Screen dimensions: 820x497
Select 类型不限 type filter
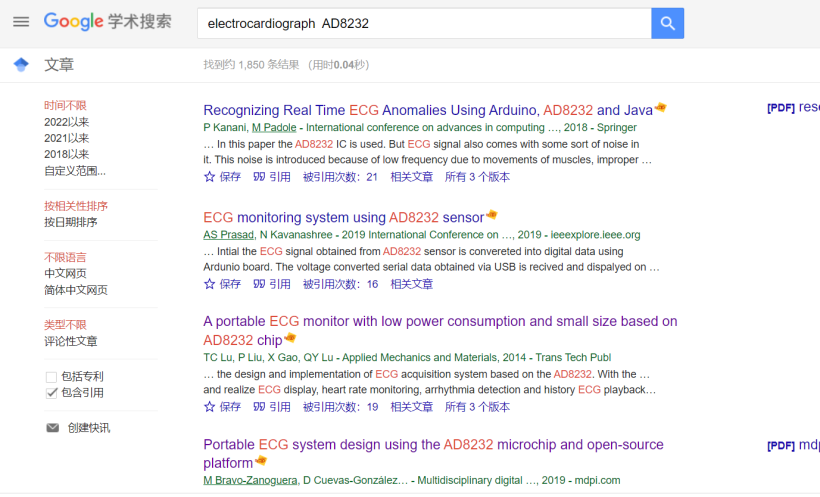[x=65, y=325]
